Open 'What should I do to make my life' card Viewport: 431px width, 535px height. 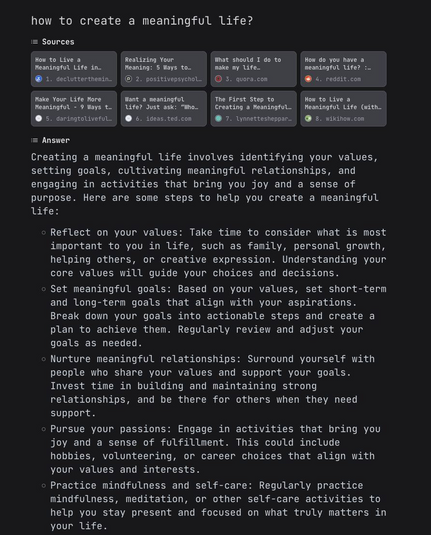point(254,69)
